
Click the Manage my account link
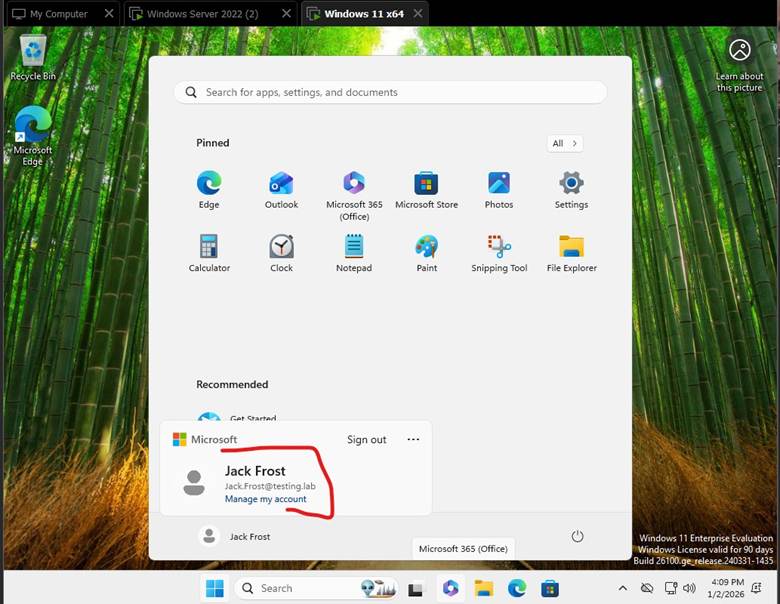[265, 499]
